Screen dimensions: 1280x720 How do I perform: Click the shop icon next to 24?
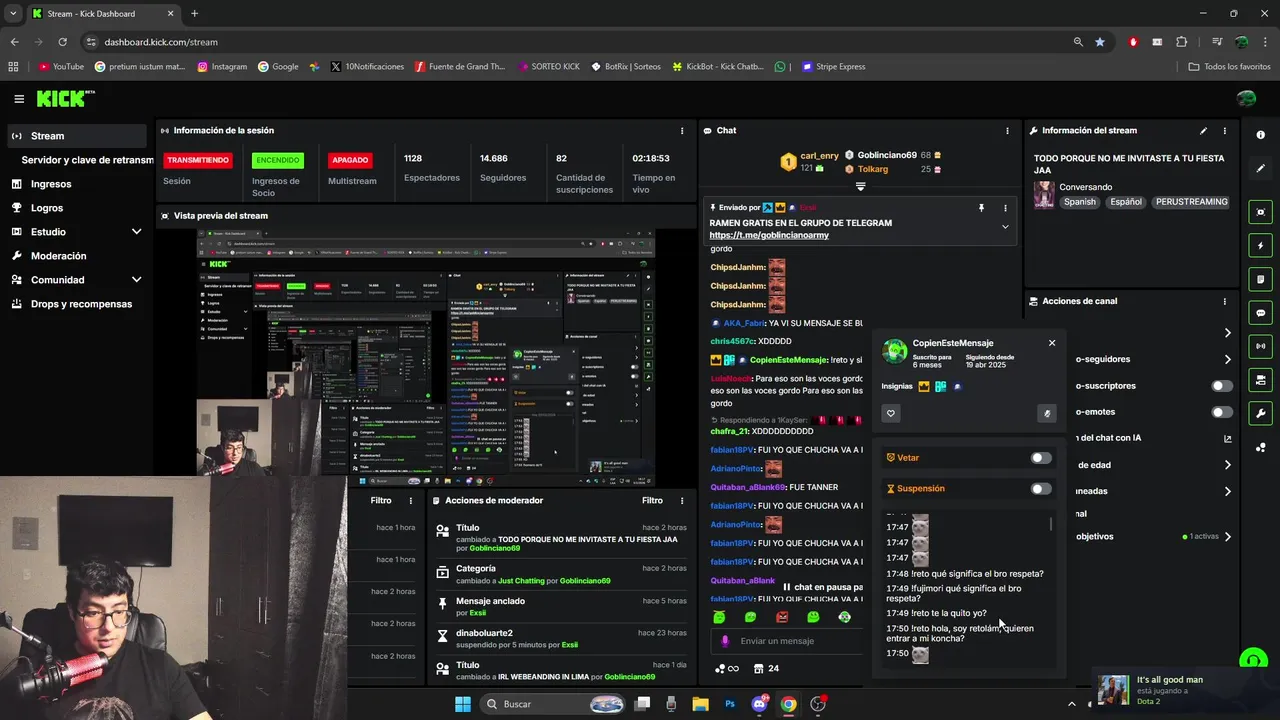click(758, 668)
